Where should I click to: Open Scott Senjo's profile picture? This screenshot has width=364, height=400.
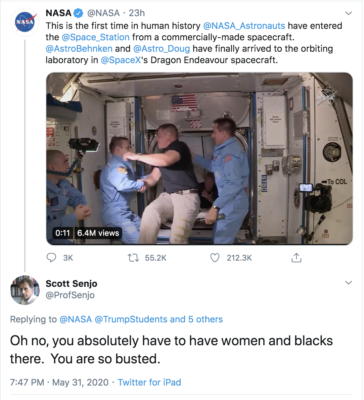click(x=25, y=290)
